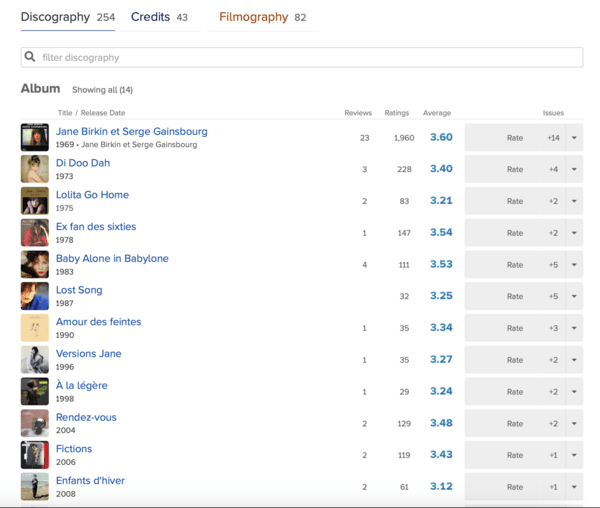Viewport: 600px width, 508px height.
Task: Expand rating dropdown for Di Doo Dah
Action: [574, 169]
